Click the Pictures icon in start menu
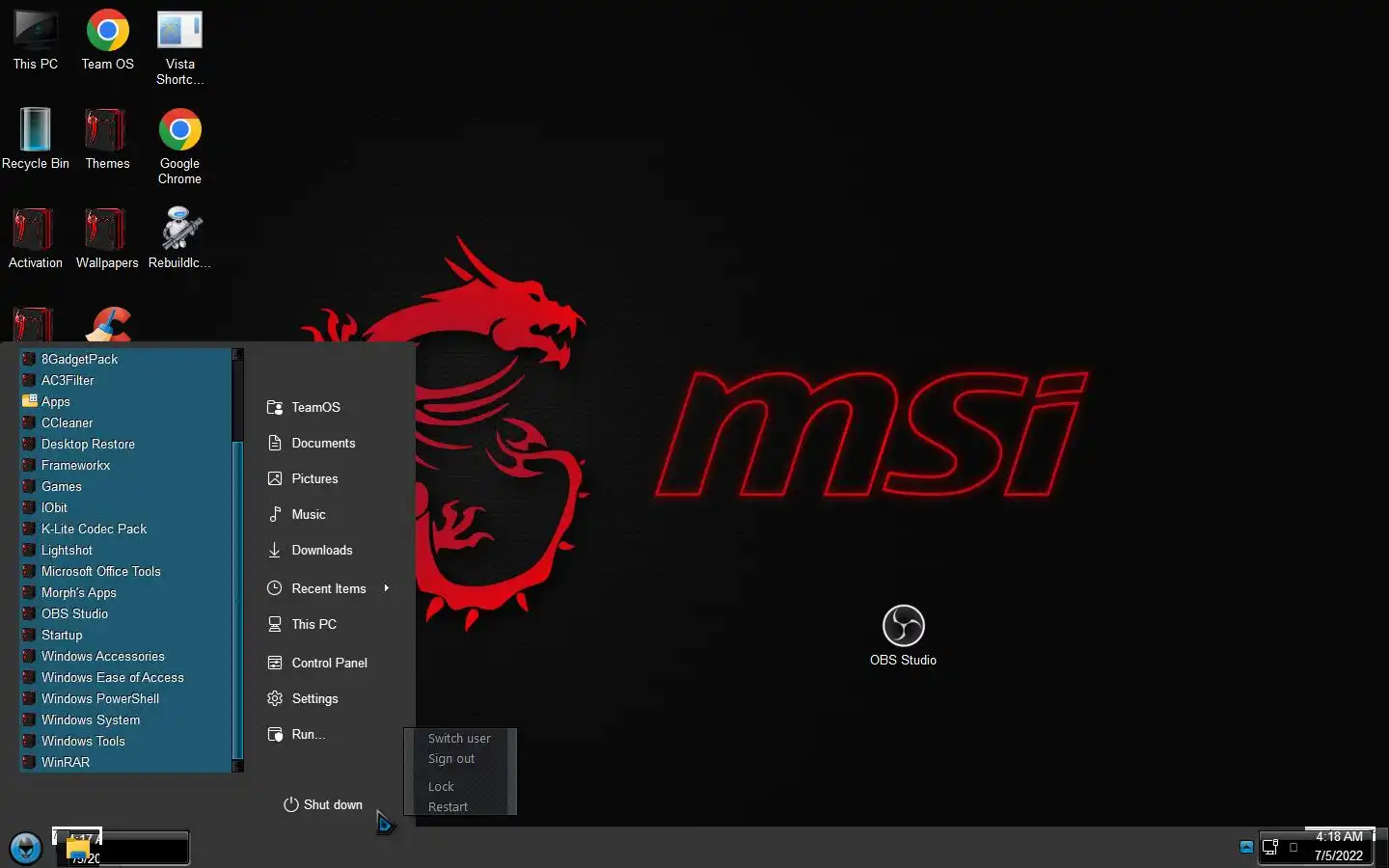Viewport: 1389px width, 868px height. pyautogui.click(x=275, y=478)
